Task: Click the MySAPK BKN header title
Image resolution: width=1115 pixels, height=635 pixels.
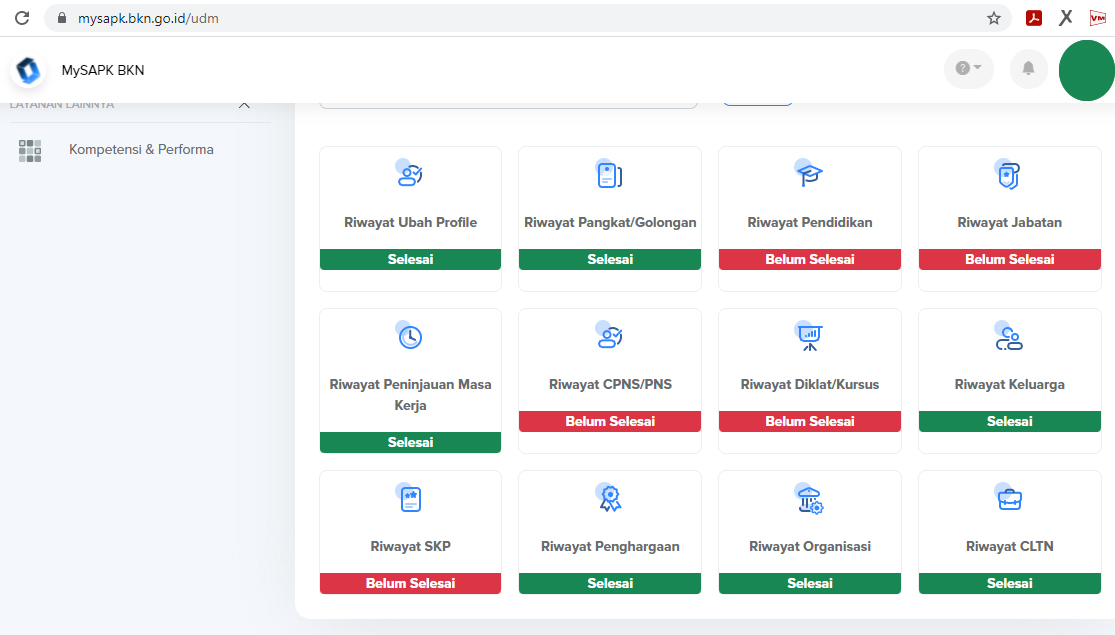Action: coord(103,70)
